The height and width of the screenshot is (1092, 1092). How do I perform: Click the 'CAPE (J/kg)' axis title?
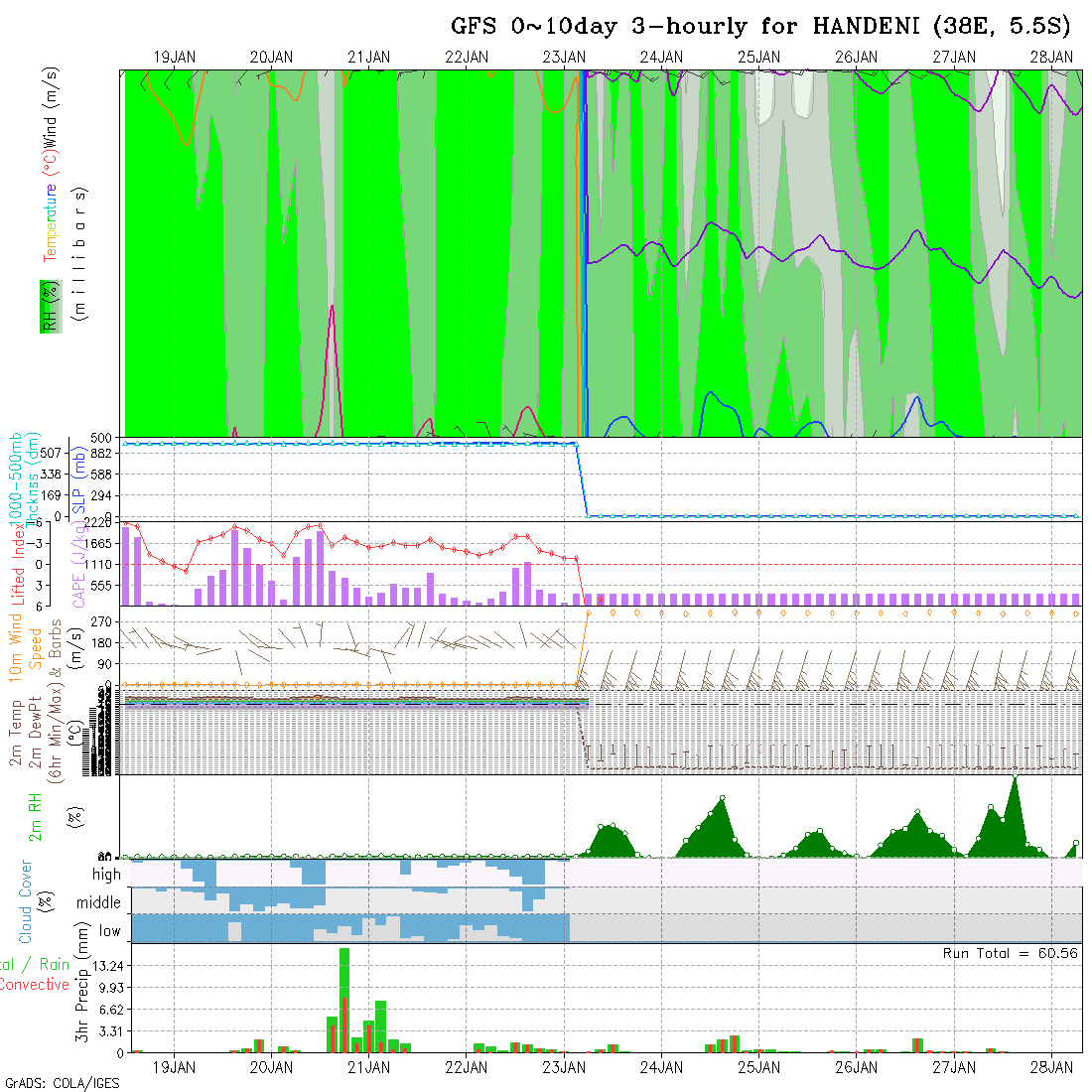[78, 566]
